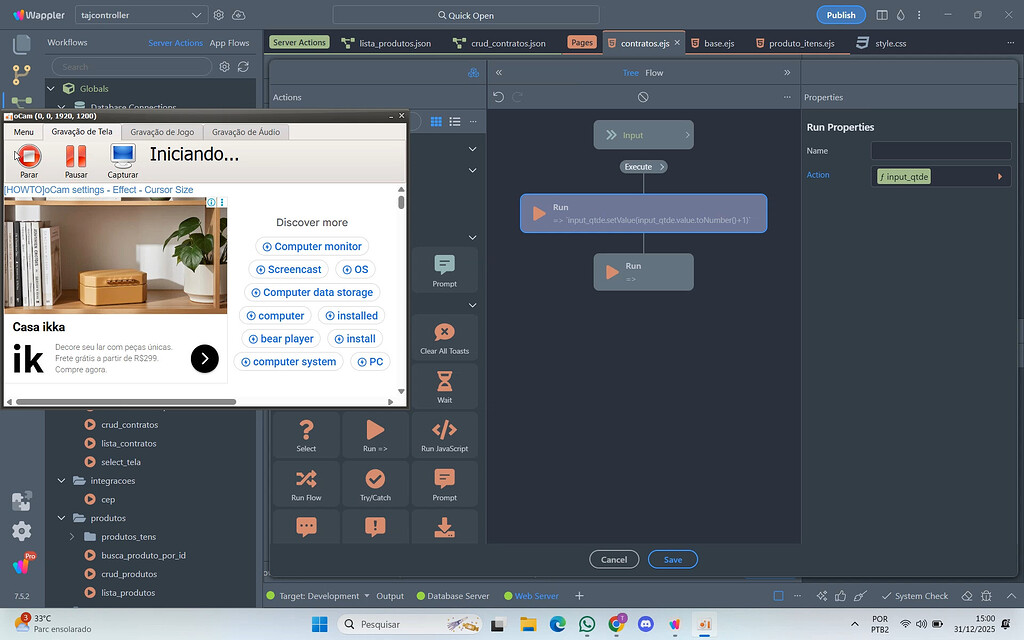Viewport: 1024px width, 640px height.
Task: Expand bottom panel with up chevron
Action: 1011,596
